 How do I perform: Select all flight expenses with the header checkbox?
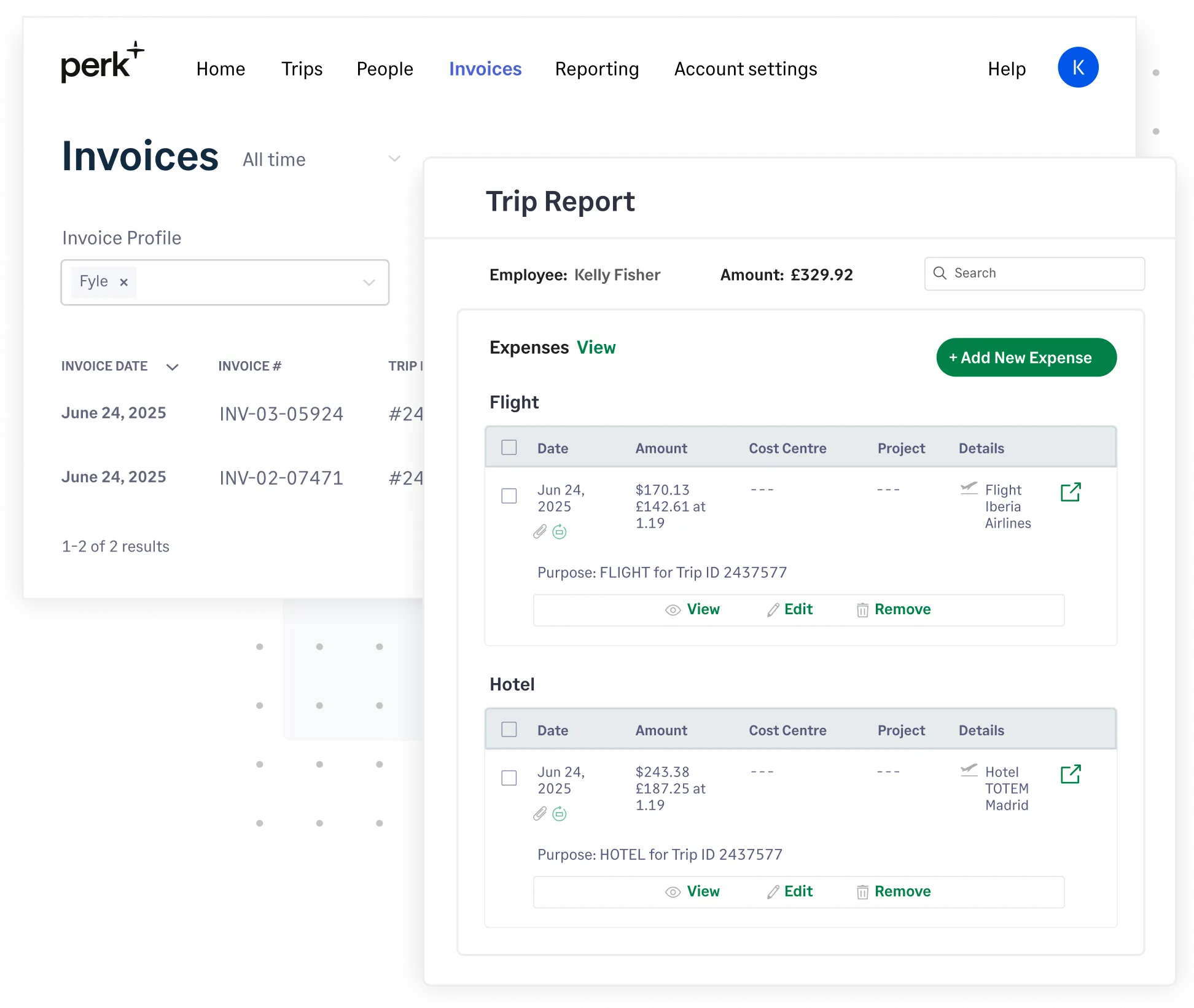point(509,448)
